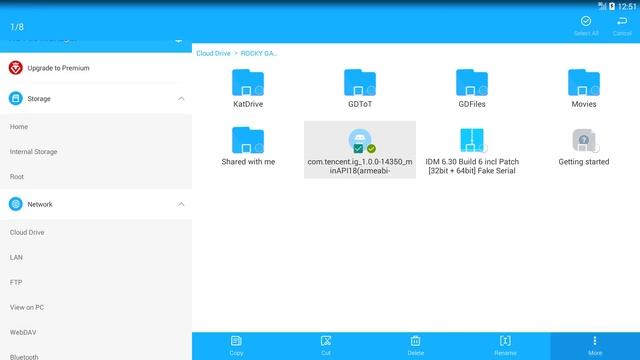640x360 pixels.
Task: Tap the Cut scissors icon
Action: click(x=326, y=341)
